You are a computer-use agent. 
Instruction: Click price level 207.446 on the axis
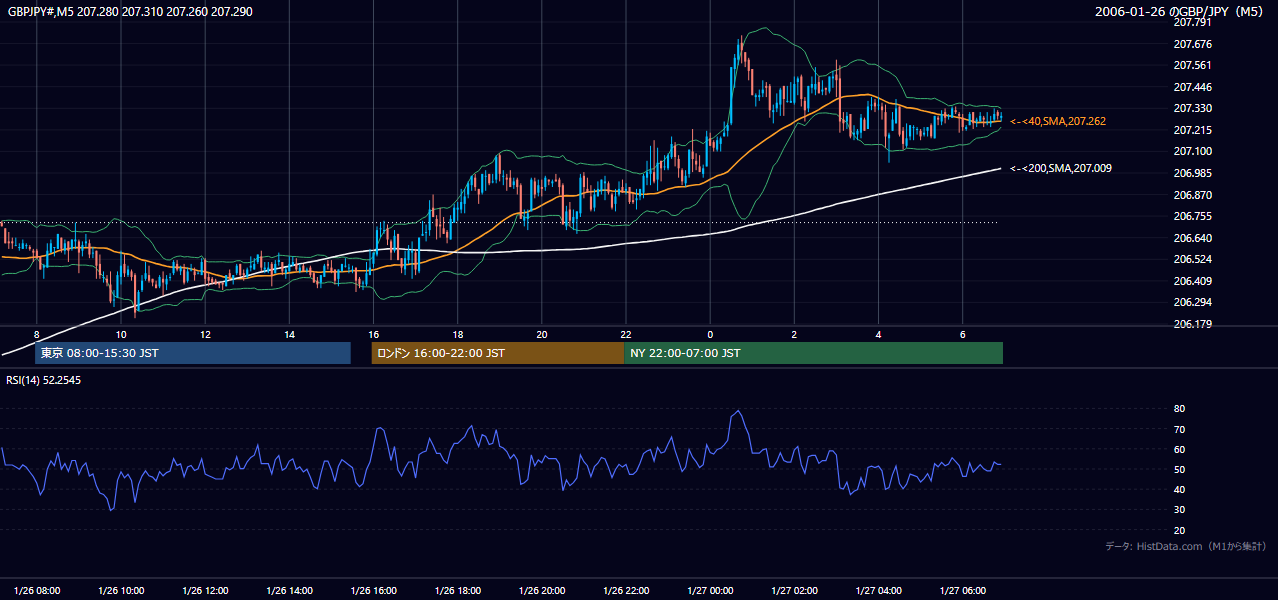pos(1192,87)
